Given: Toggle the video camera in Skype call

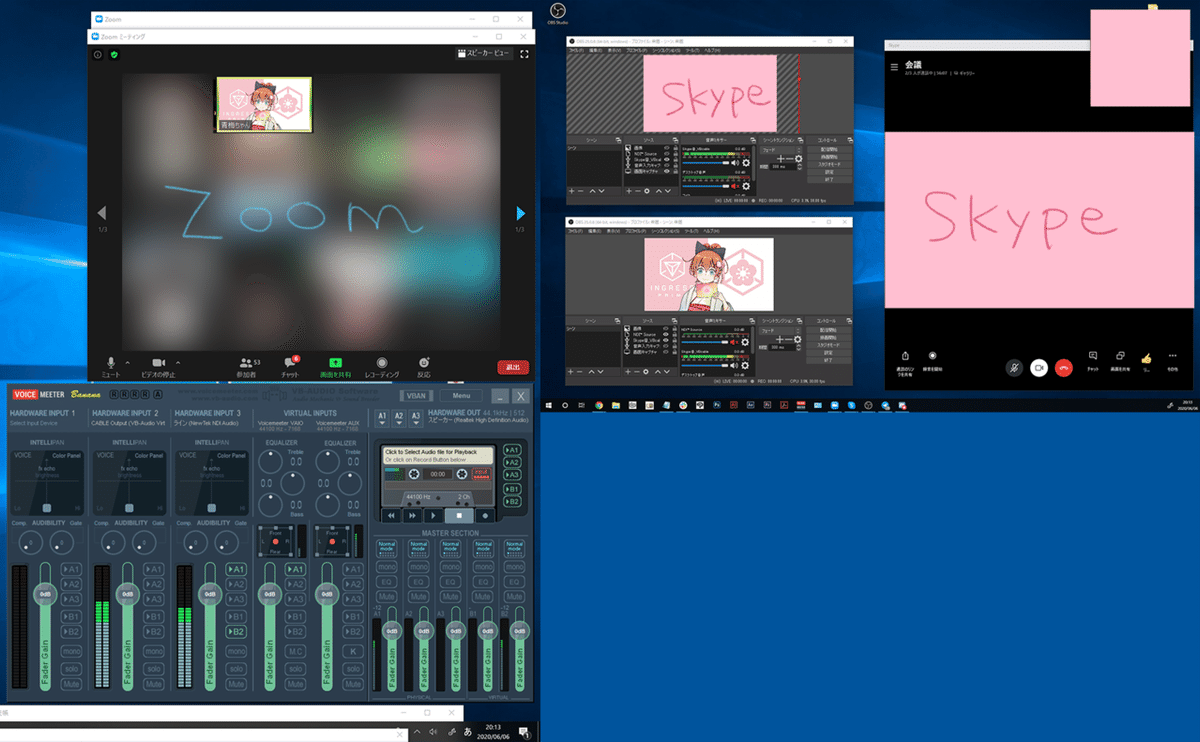Looking at the screenshot, I should coord(1039,368).
